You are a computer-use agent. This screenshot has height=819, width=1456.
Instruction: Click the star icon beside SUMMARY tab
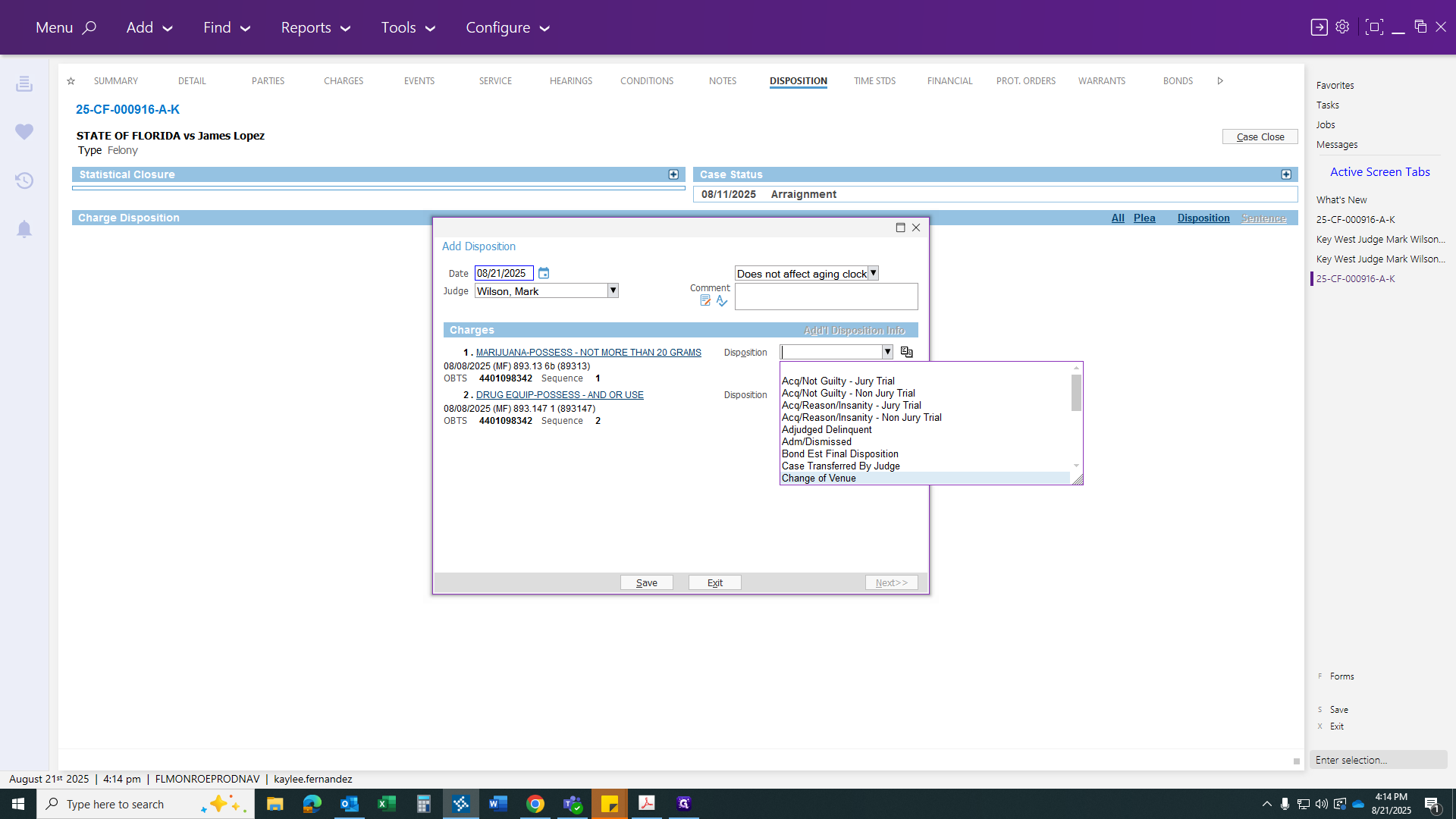[71, 81]
